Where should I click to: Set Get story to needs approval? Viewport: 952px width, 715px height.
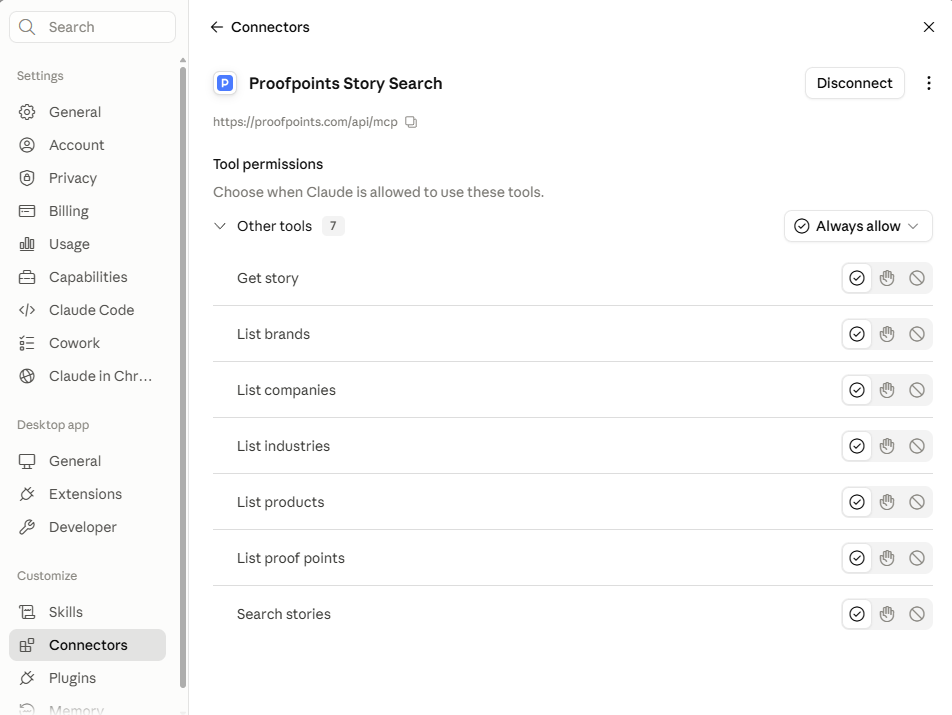click(887, 278)
